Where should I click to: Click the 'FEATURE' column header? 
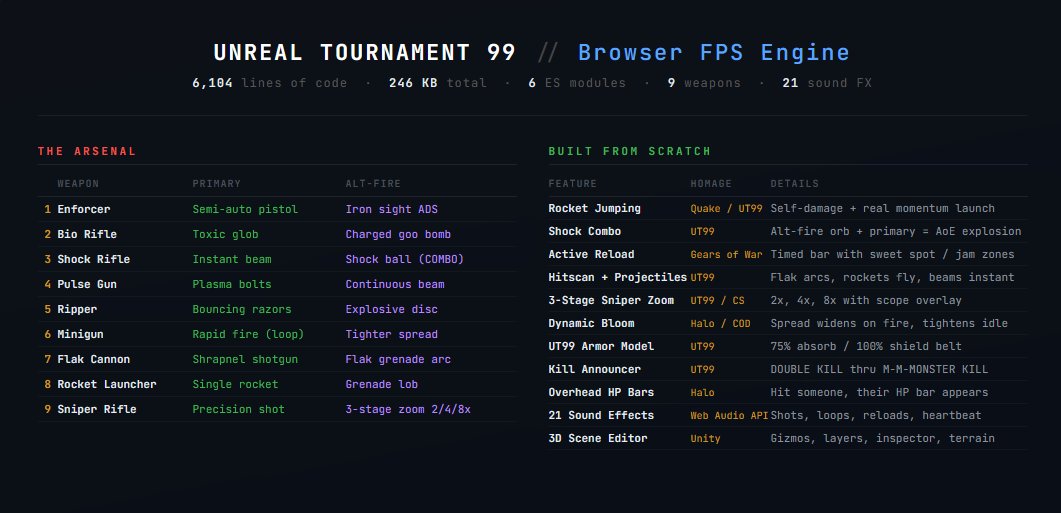tap(572, 183)
